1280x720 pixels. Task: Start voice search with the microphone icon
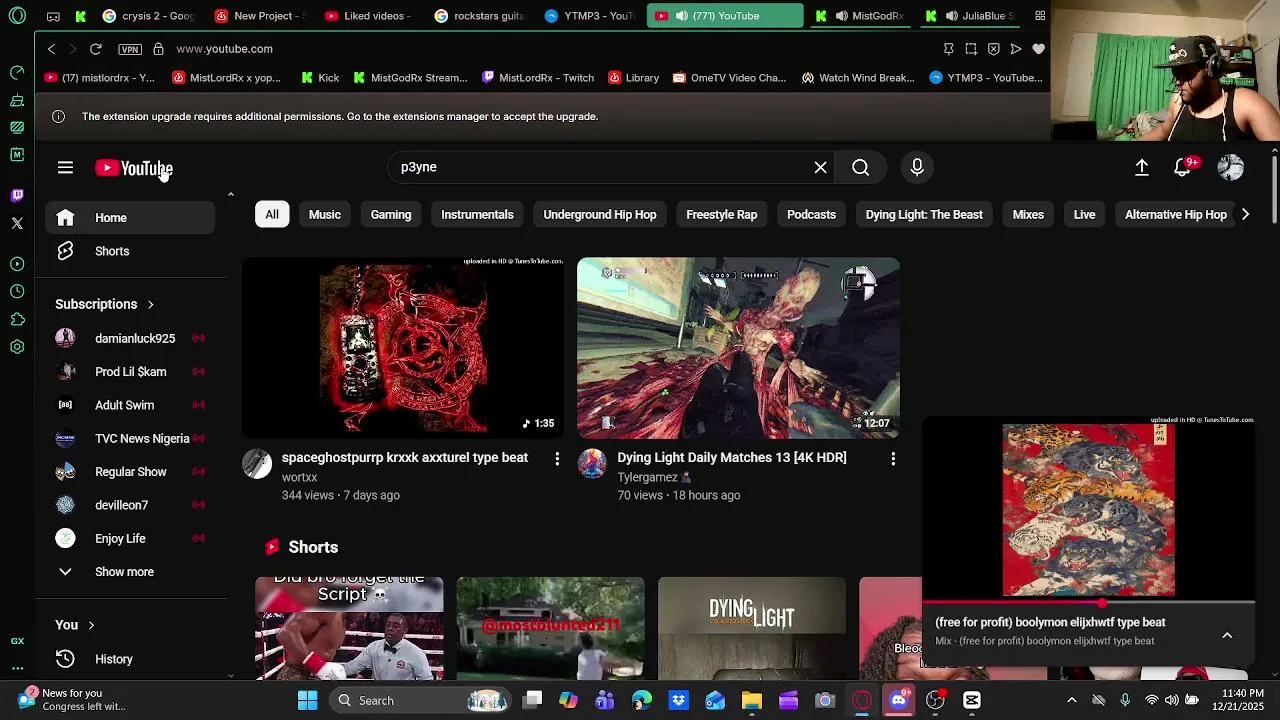917,167
